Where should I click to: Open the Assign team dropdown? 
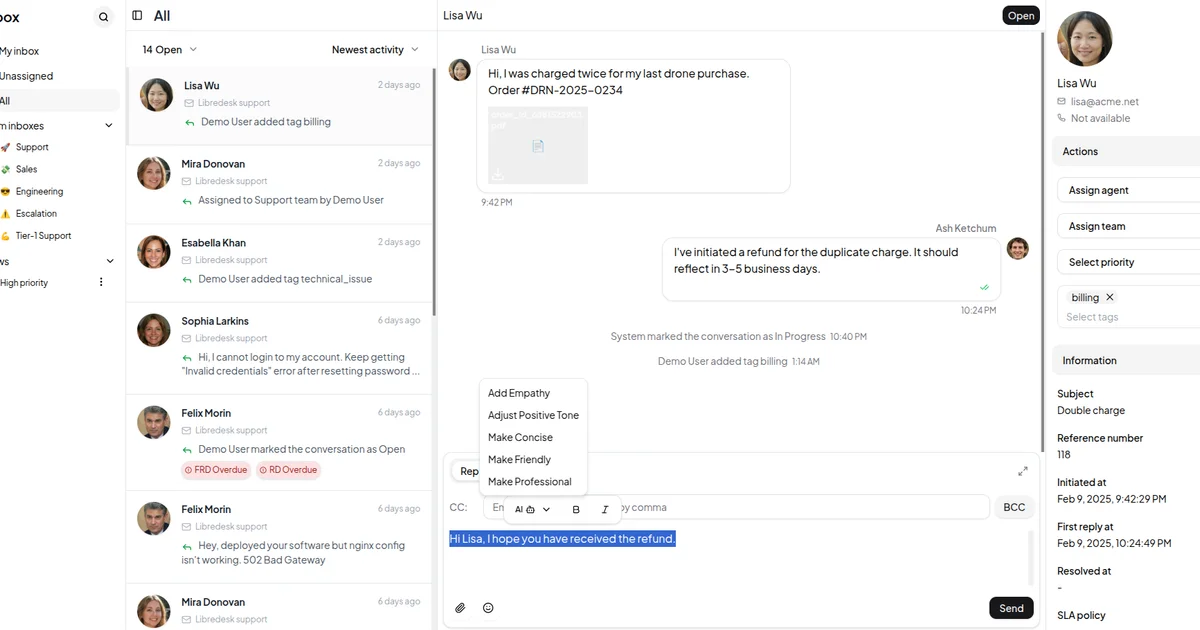pyautogui.click(x=1128, y=226)
